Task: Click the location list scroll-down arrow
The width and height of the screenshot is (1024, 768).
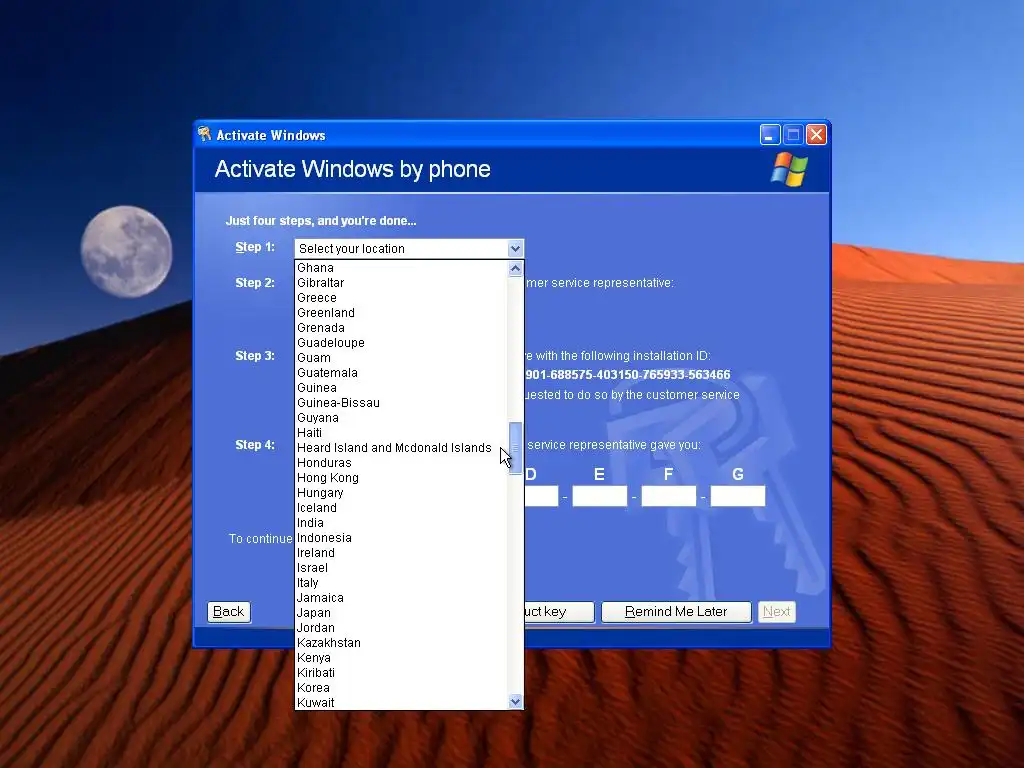Action: (515, 701)
